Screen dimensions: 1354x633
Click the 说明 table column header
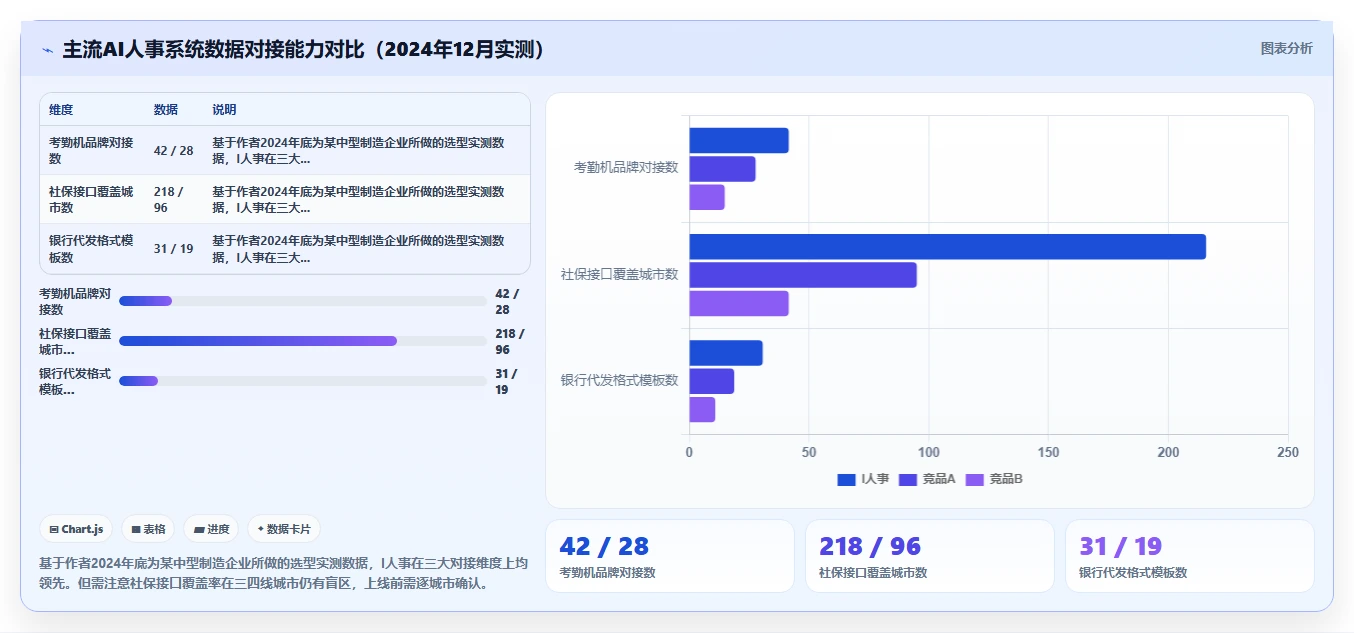pos(224,110)
